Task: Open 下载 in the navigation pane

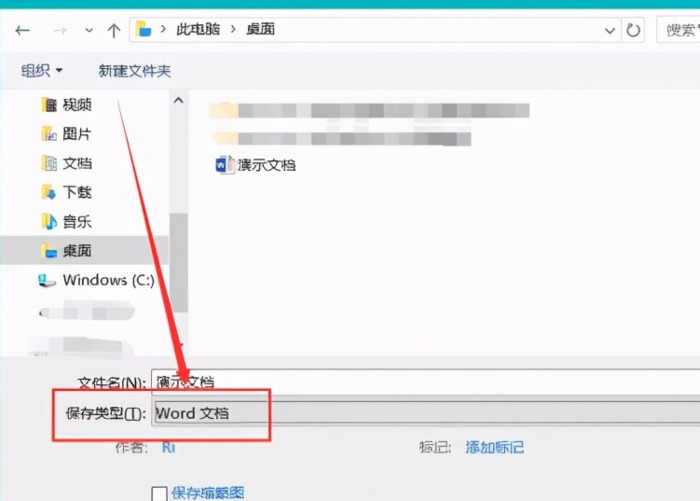Action: [77, 192]
